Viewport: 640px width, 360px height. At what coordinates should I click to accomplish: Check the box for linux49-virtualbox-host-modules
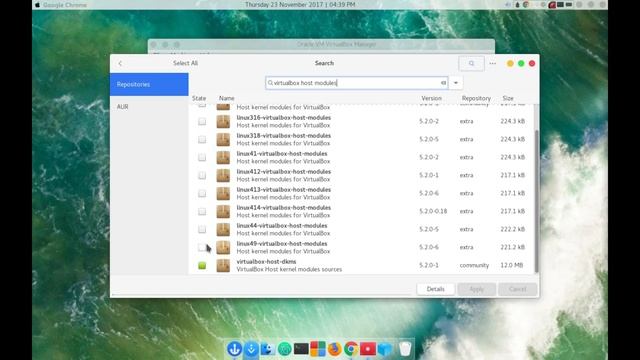202,247
